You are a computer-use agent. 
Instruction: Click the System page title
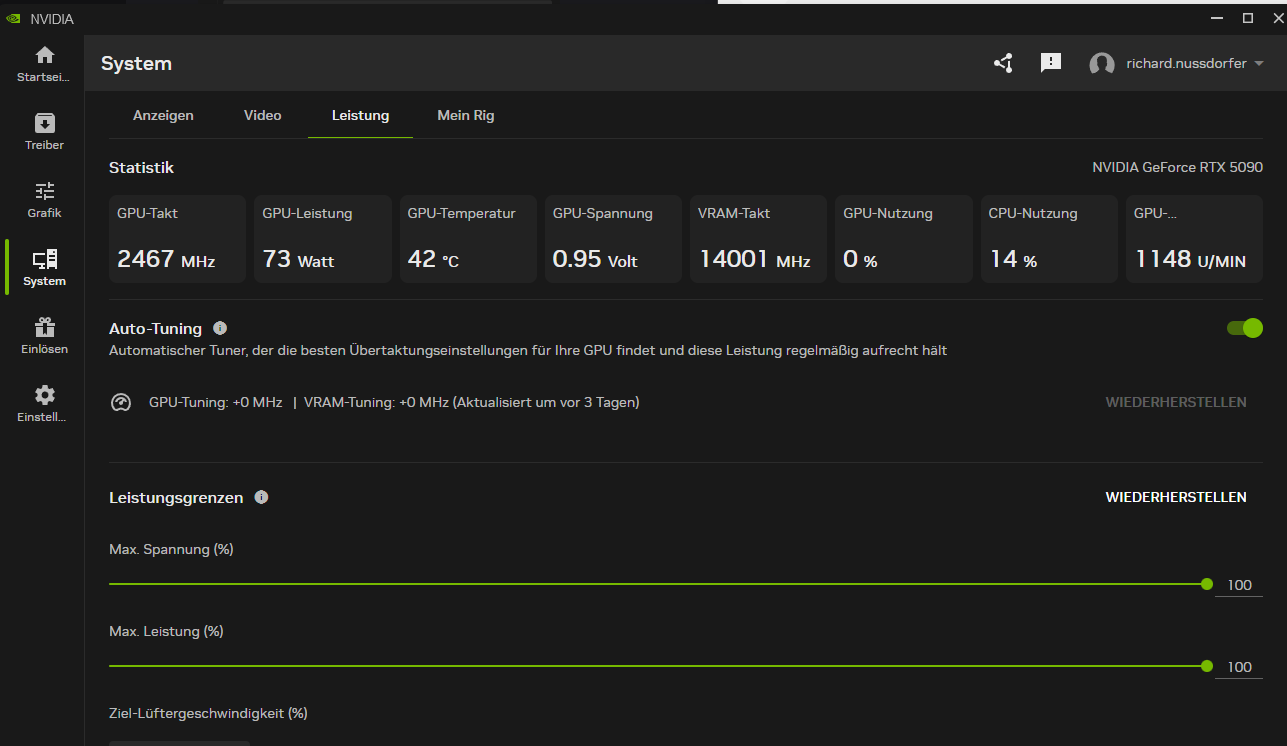[136, 64]
